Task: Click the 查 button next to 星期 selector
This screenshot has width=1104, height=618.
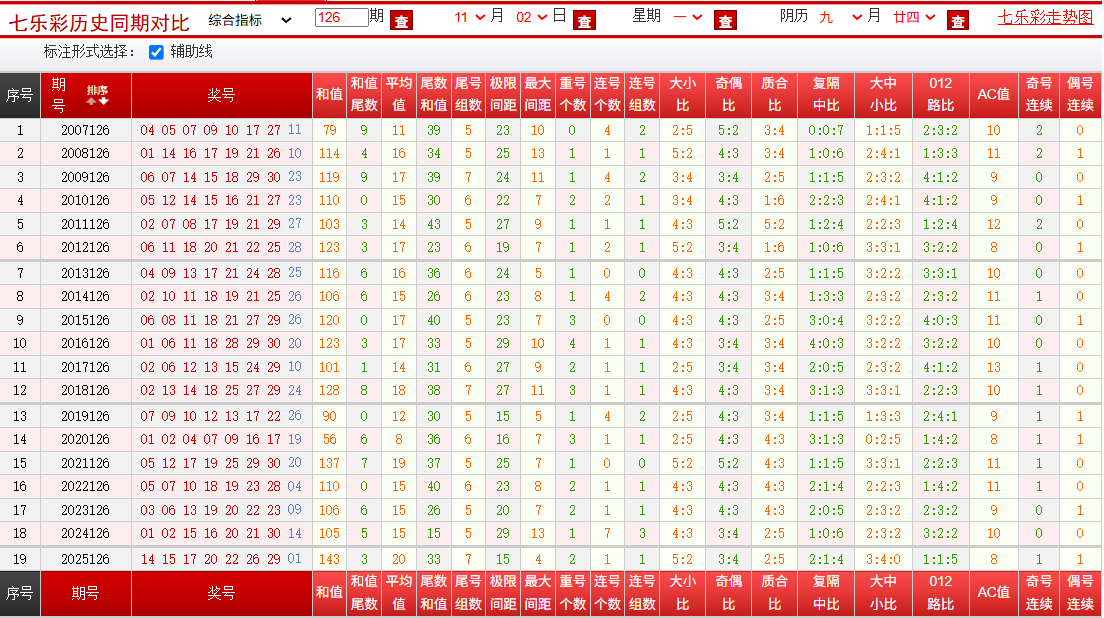Action: [725, 21]
